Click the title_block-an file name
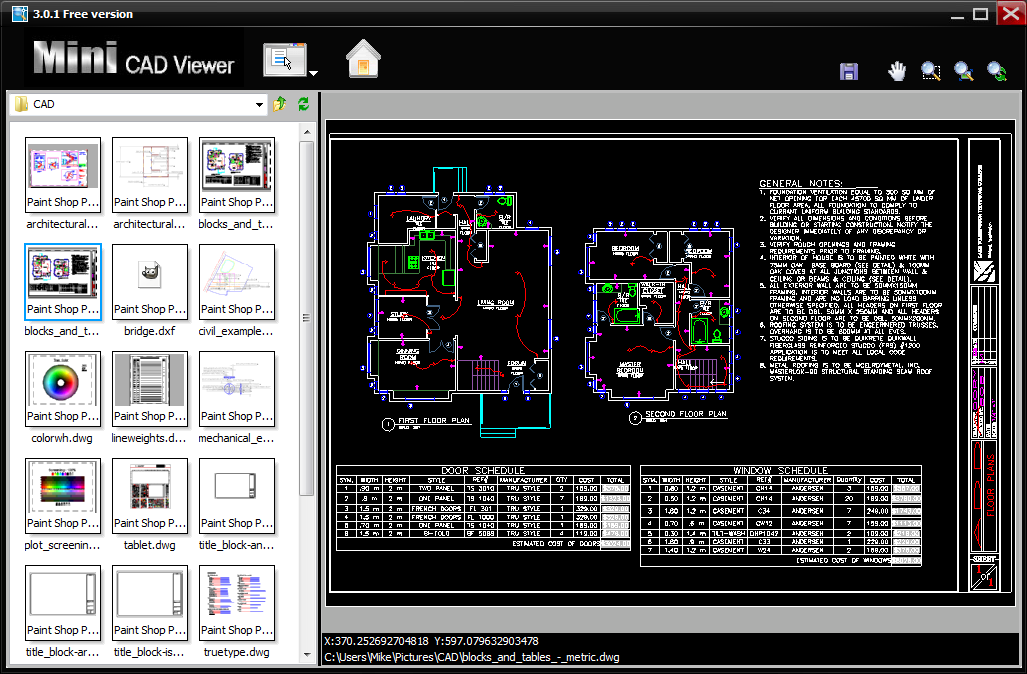1027x674 pixels. click(x=236, y=545)
